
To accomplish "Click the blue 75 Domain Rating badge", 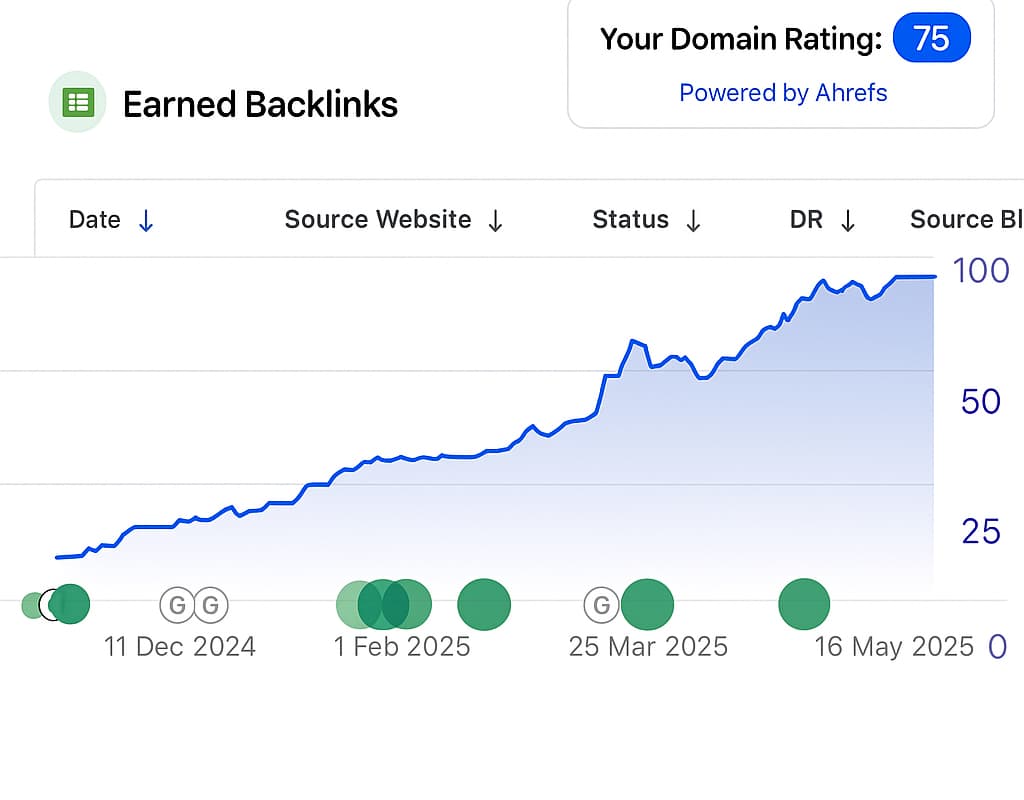I will tap(931, 39).
